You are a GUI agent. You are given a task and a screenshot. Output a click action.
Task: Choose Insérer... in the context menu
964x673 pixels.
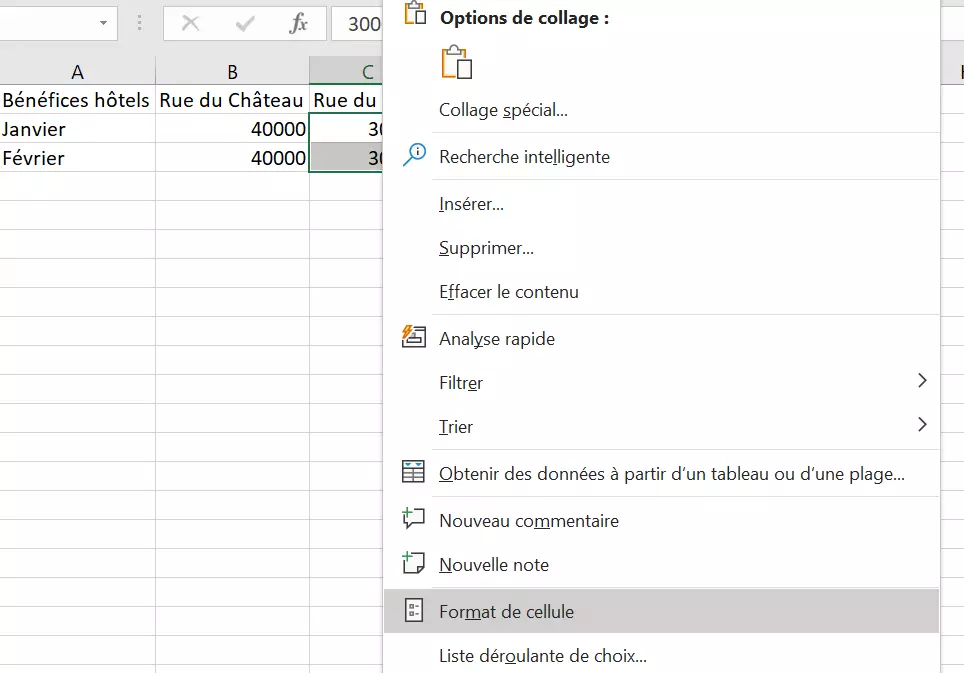(661, 204)
